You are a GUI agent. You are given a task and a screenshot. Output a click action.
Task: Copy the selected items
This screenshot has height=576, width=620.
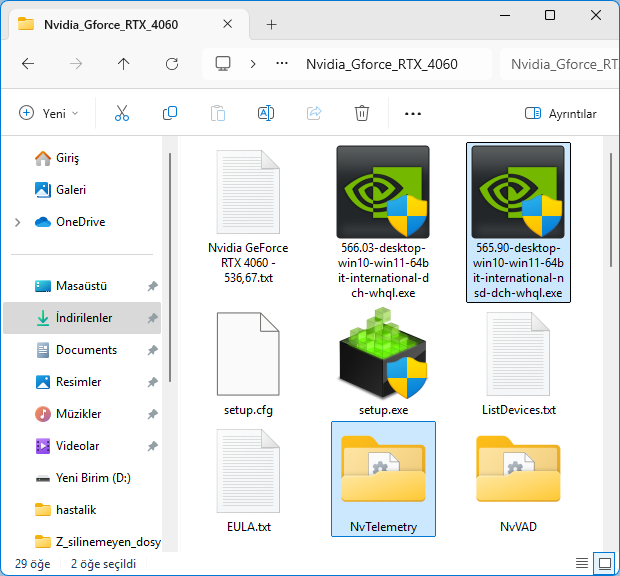point(170,113)
